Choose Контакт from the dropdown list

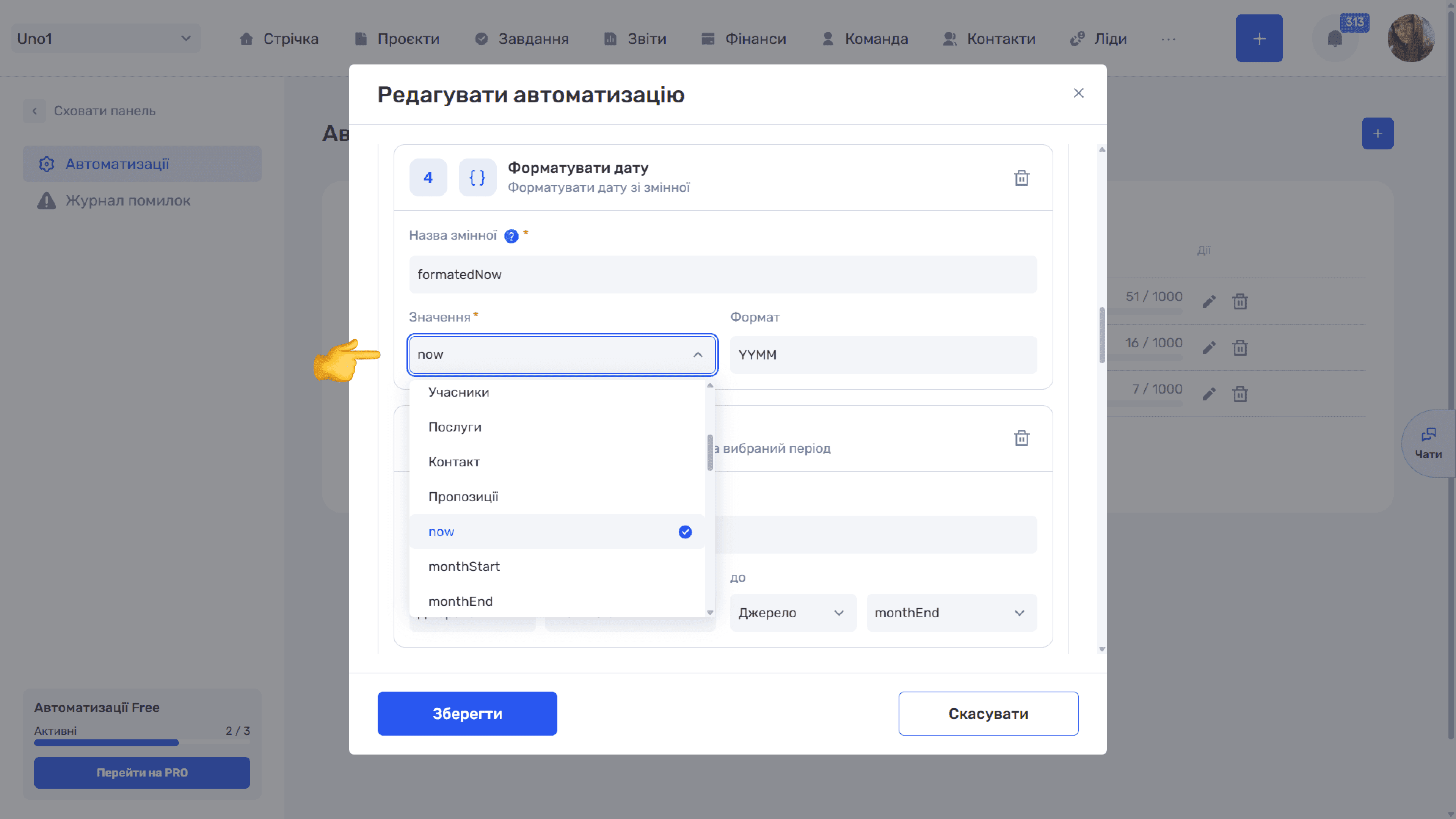tap(557, 462)
